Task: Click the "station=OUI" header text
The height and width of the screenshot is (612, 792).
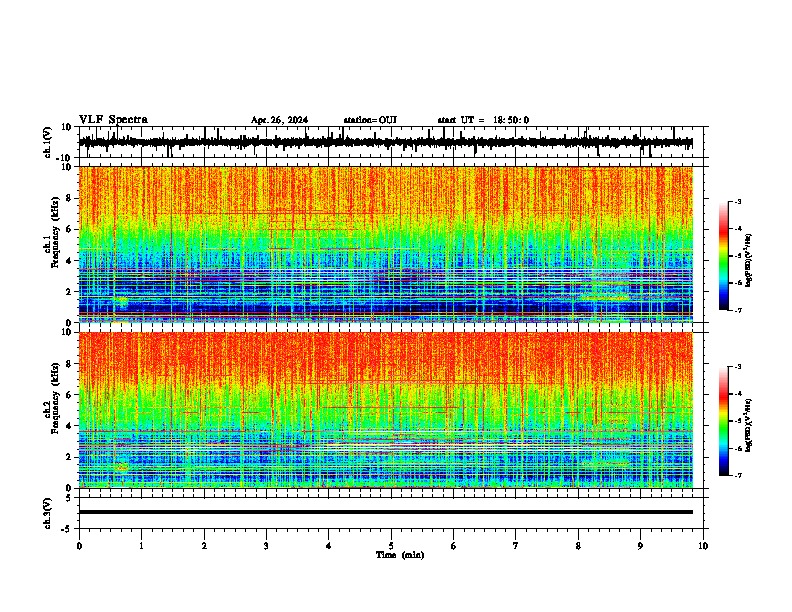Action: (x=370, y=120)
